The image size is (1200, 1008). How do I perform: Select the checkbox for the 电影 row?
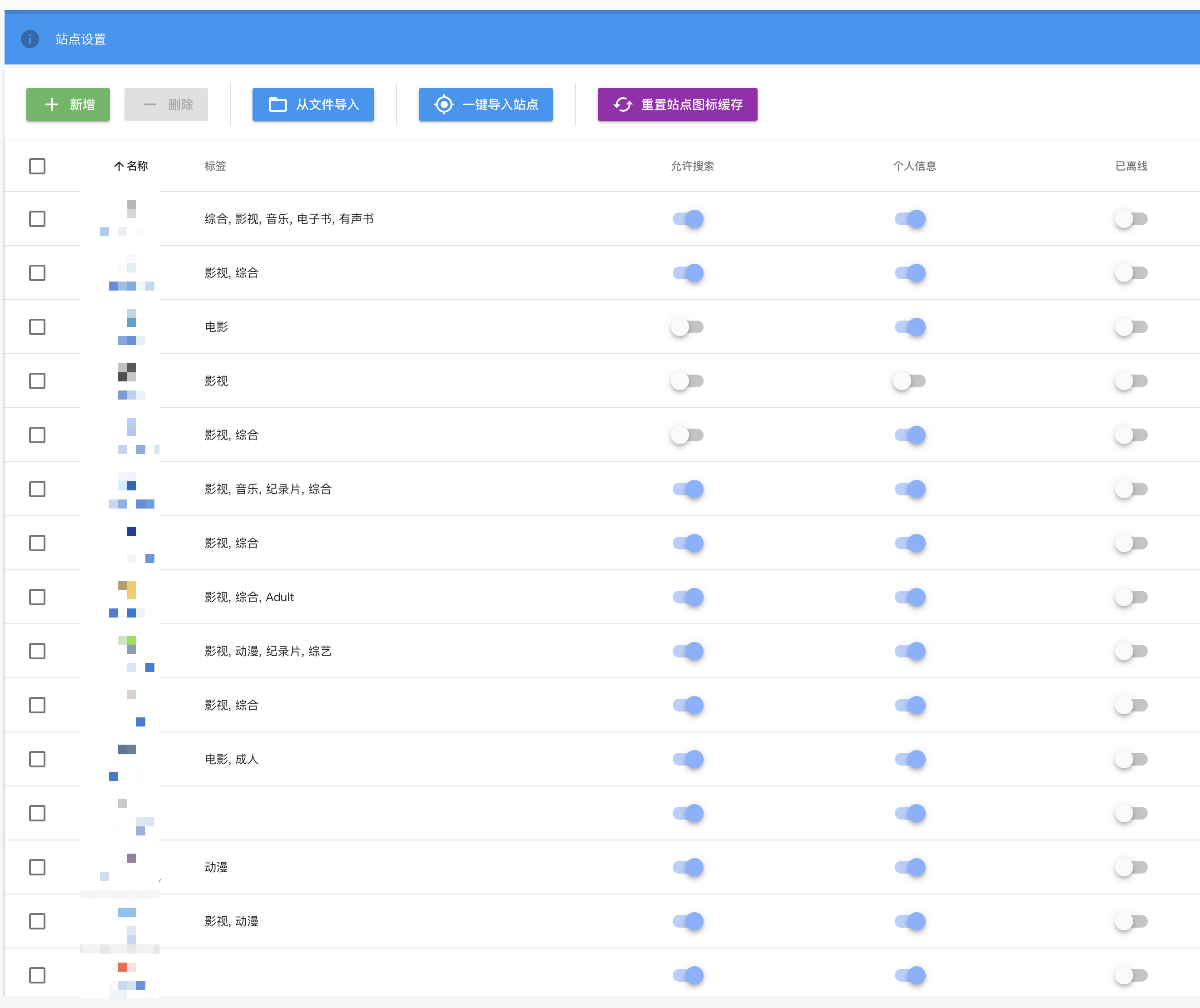click(37, 327)
